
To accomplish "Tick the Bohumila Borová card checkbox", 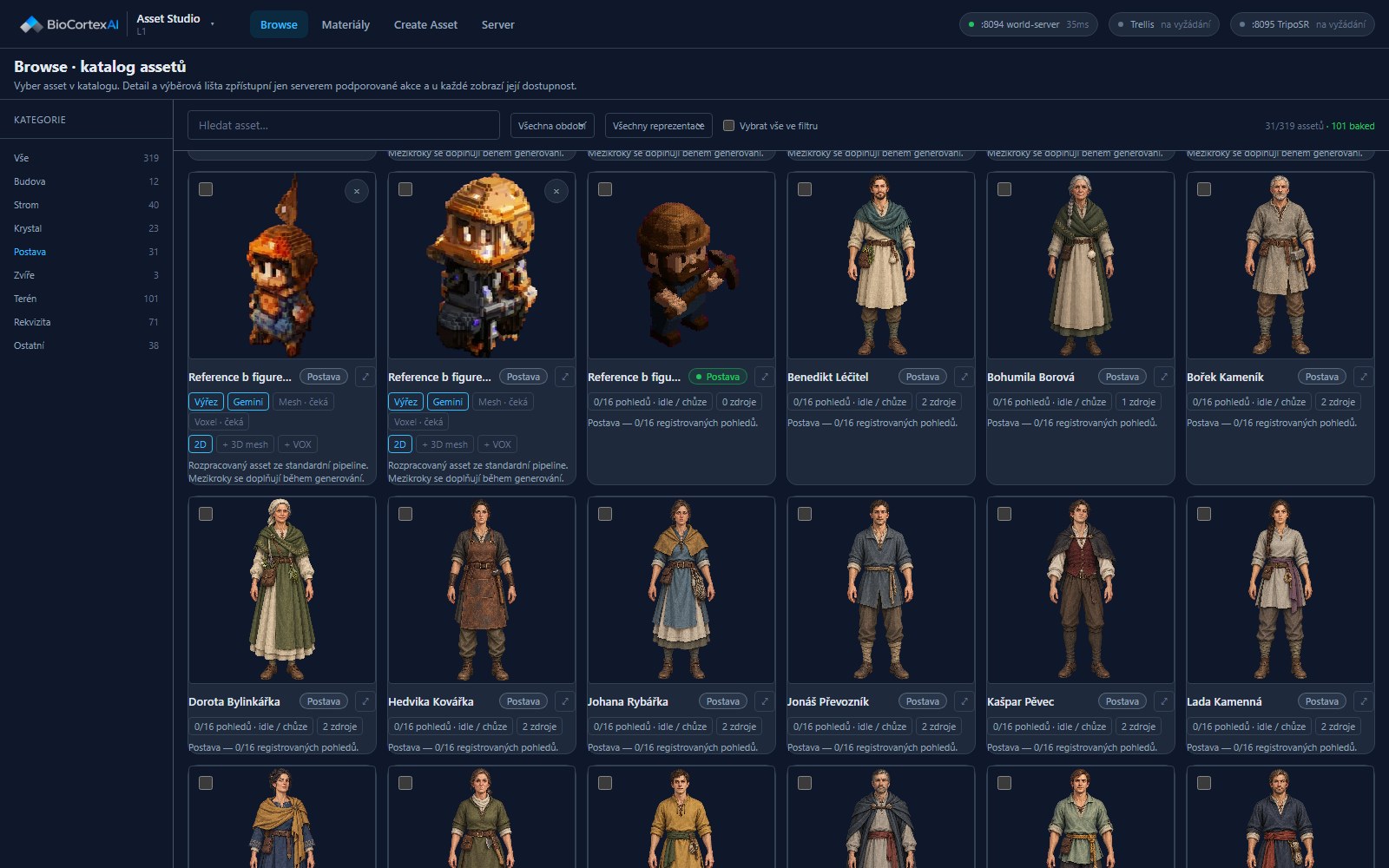I will tap(1004, 189).
